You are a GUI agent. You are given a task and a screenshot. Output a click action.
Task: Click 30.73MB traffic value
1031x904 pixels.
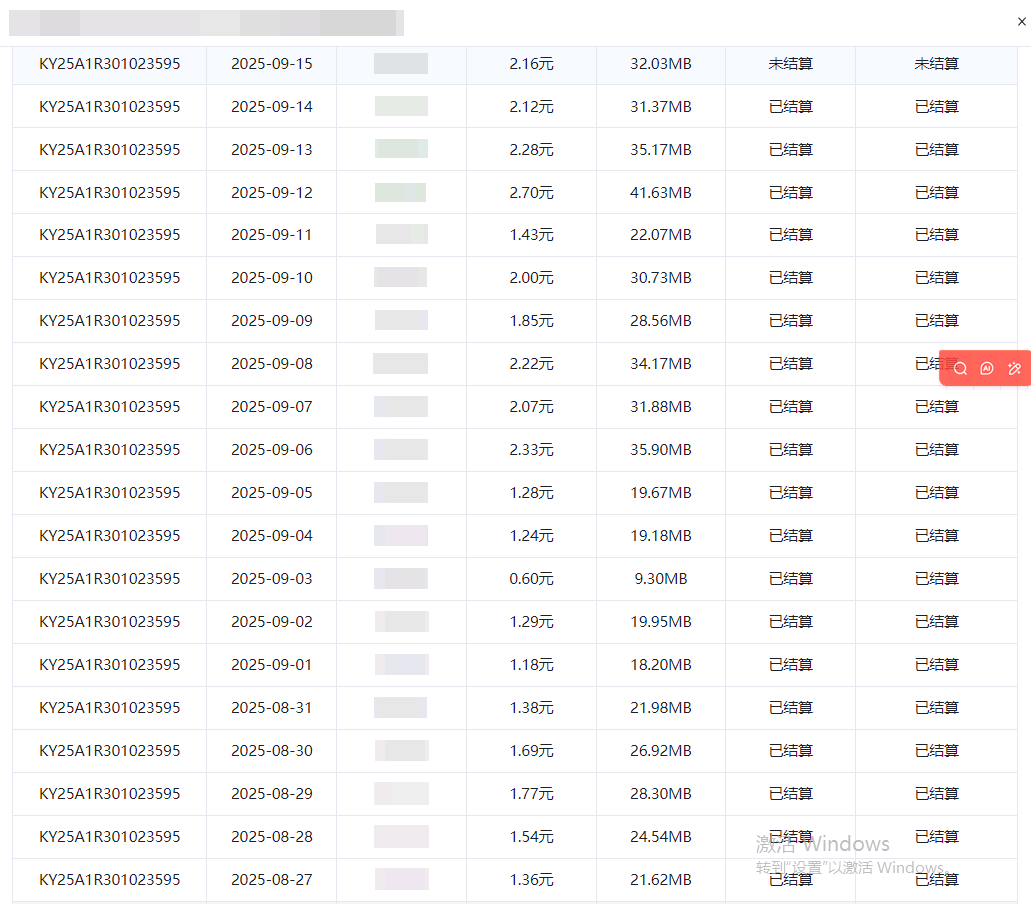(661, 277)
